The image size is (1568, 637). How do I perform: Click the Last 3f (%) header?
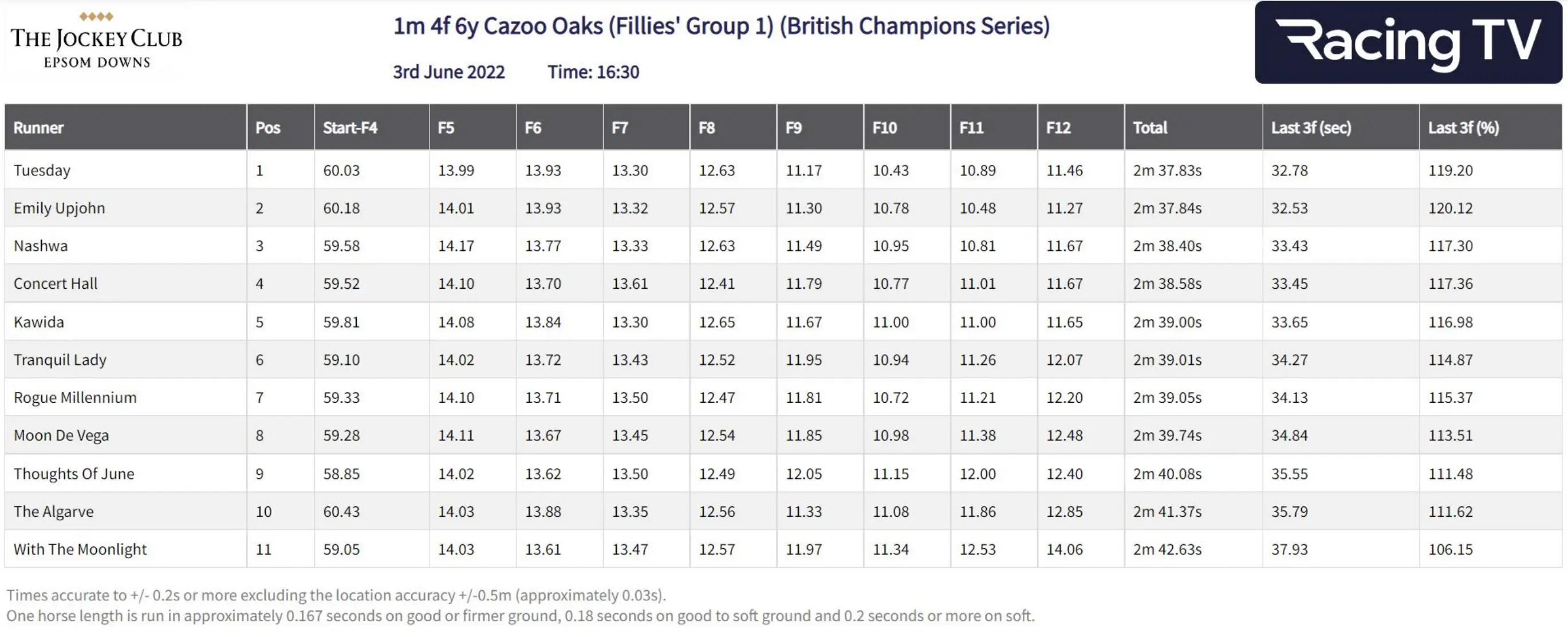pos(1463,128)
